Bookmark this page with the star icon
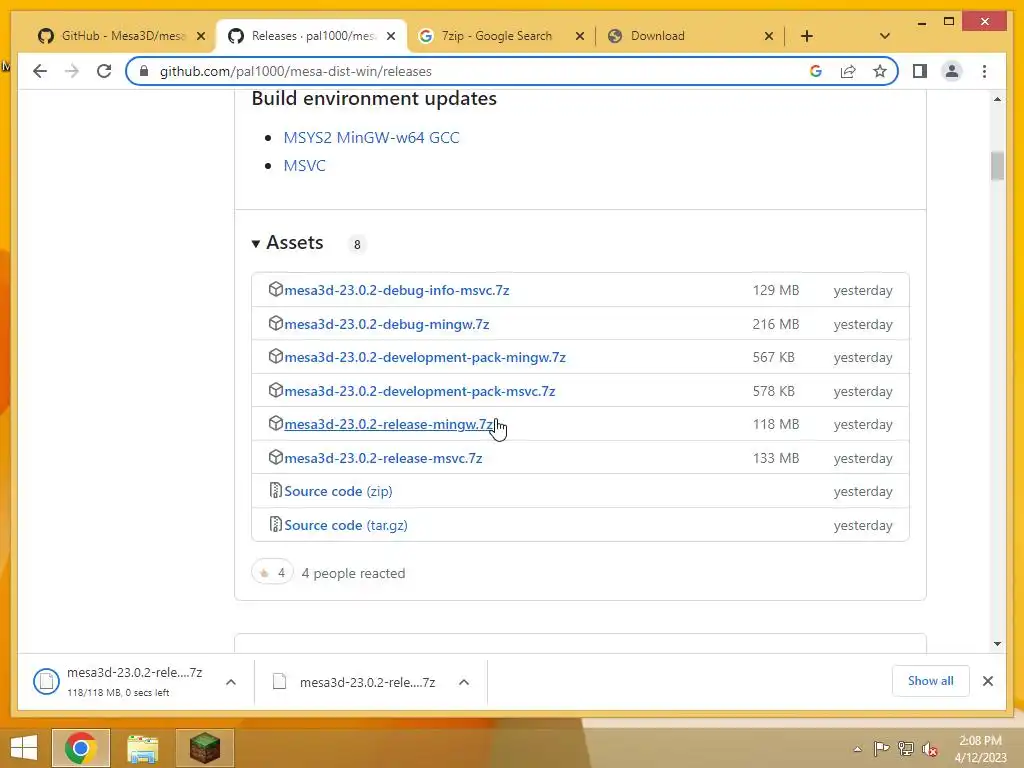The image size is (1024, 768). [x=880, y=71]
